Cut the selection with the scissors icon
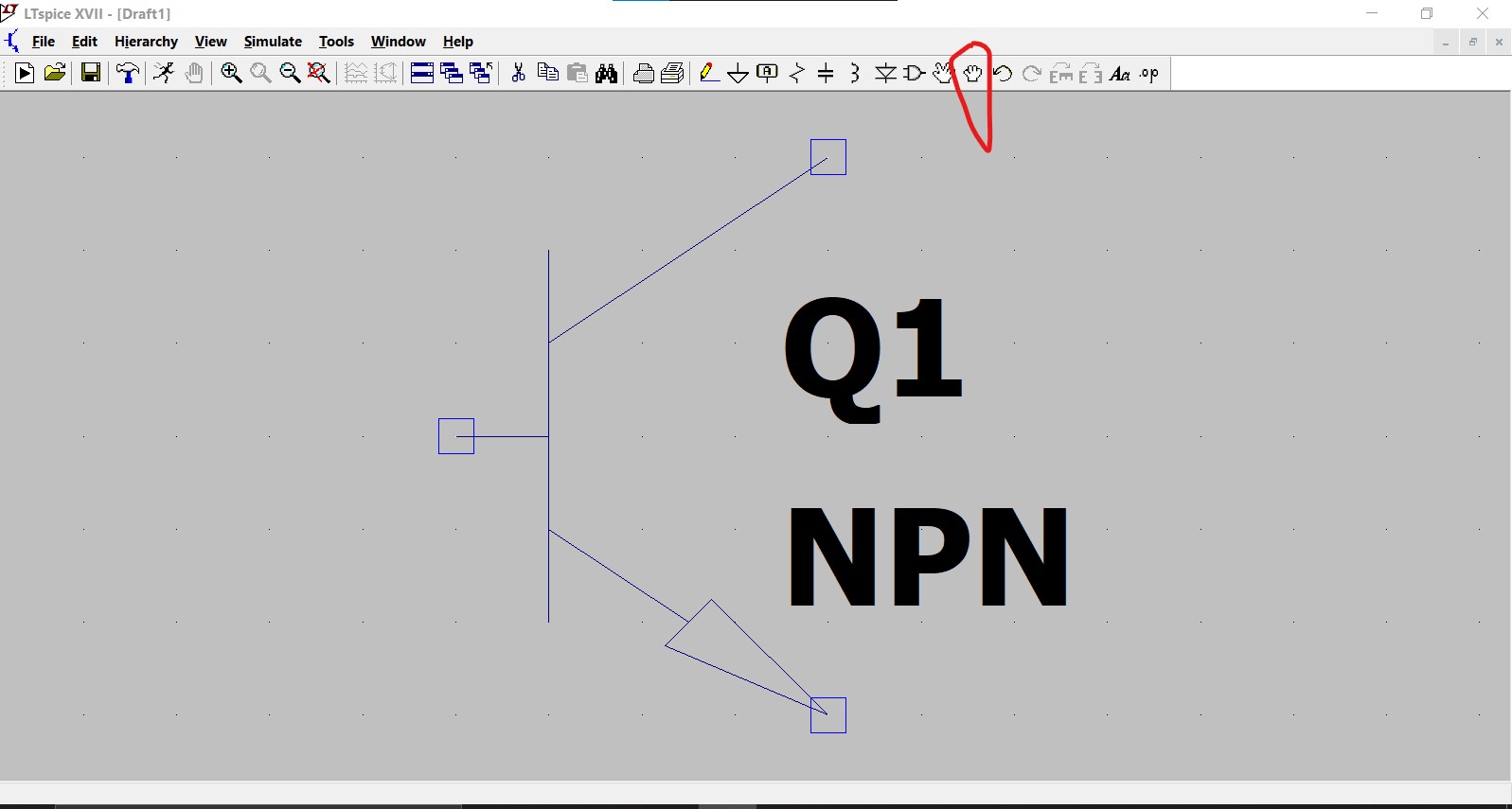1512x809 pixels. point(518,74)
